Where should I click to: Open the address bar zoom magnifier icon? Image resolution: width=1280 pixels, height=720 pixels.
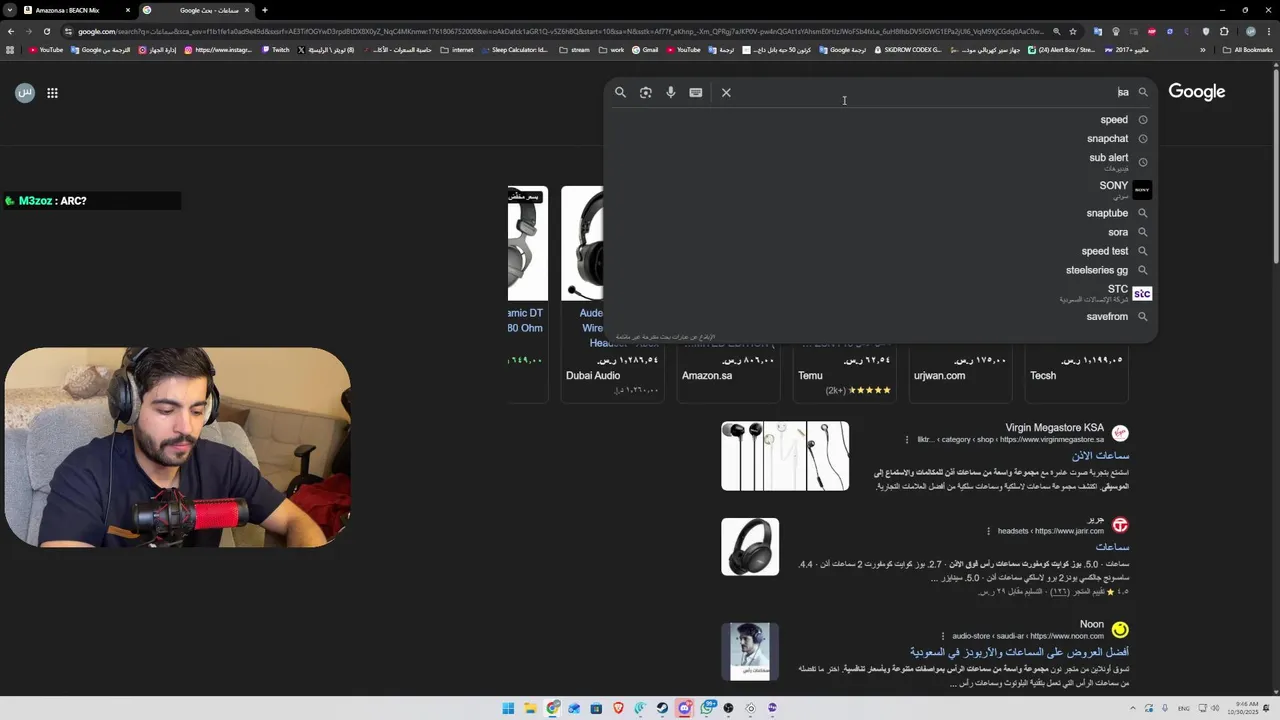click(x=1056, y=31)
